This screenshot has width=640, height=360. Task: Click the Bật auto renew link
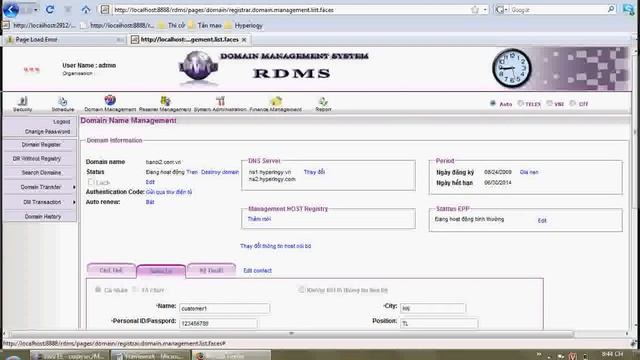tap(150, 202)
